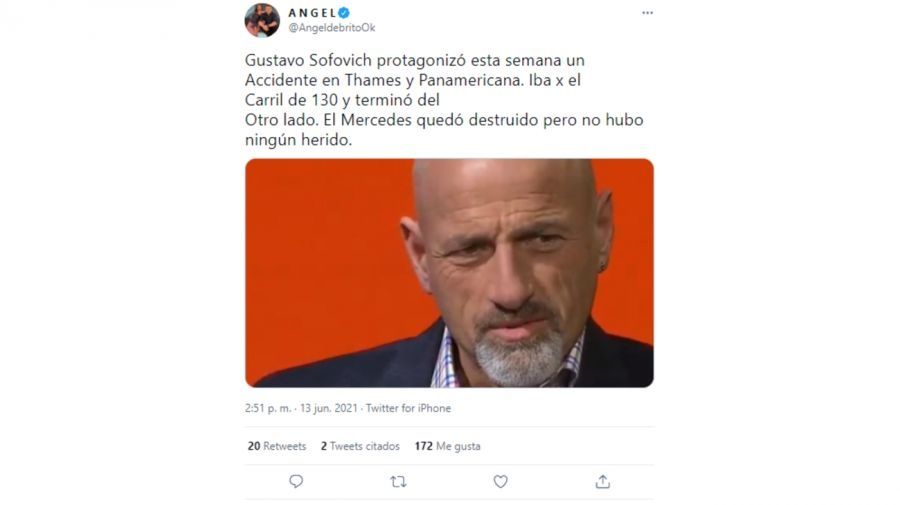Like the tweet with the heart icon

[x=501, y=482]
